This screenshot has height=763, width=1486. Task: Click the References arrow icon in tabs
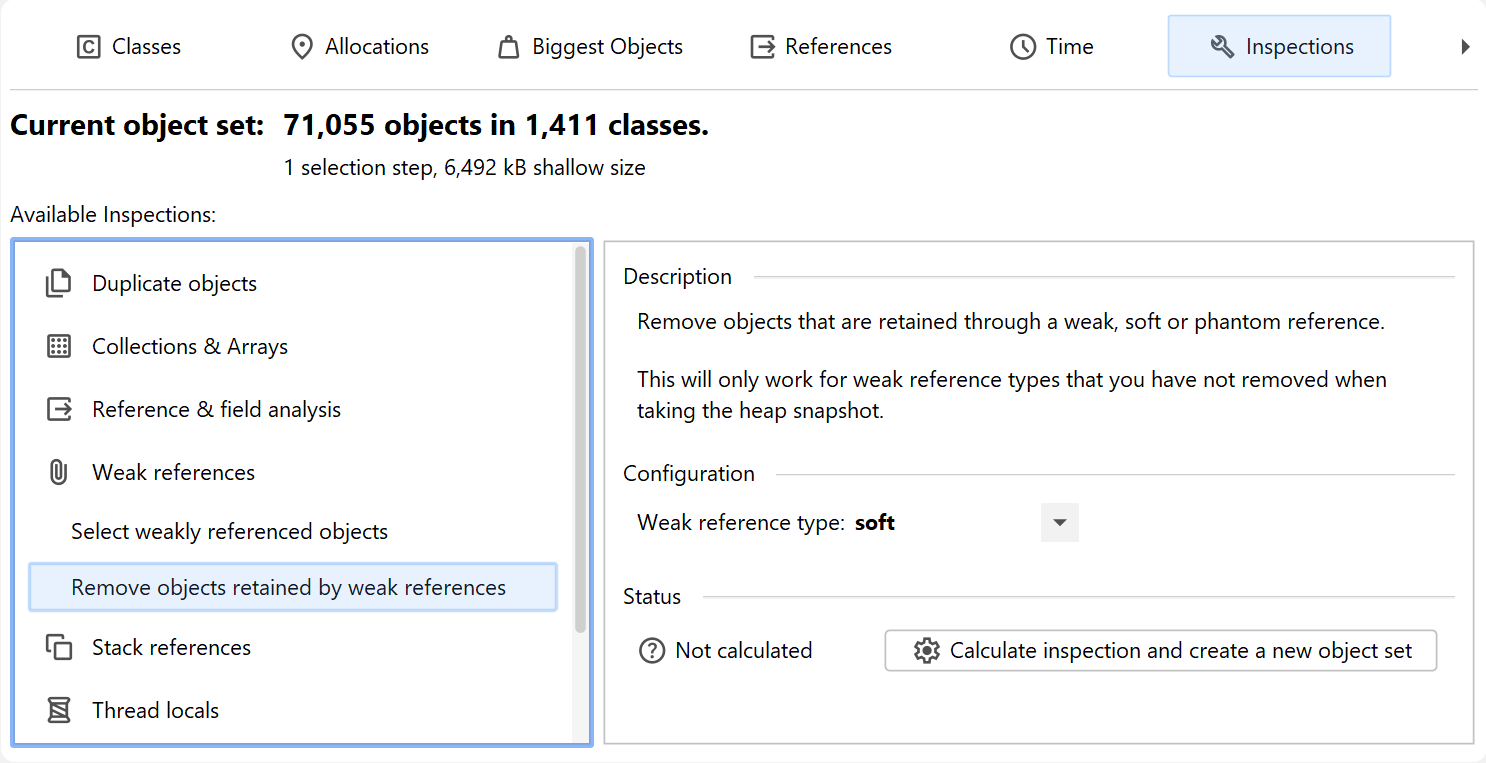coord(763,47)
